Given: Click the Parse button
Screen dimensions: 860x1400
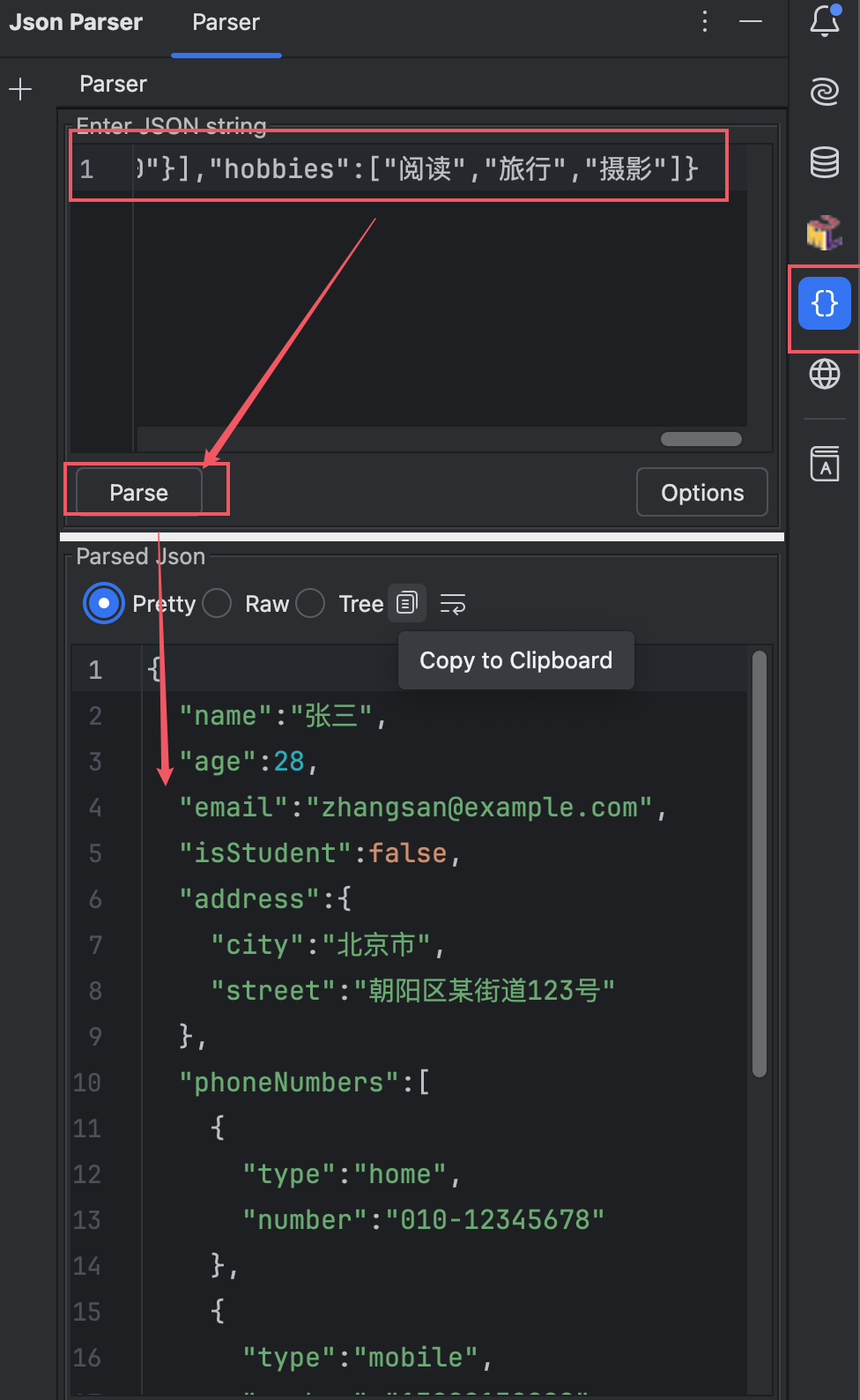Looking at the screenshot, I should point(139,492).
